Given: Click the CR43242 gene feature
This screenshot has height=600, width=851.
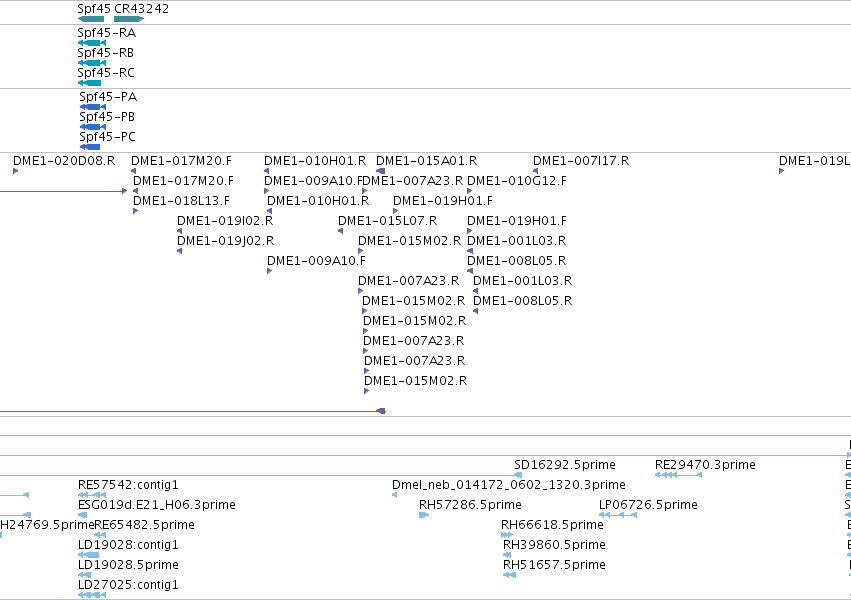Looking at the screenshot, I should click(129, 19).
